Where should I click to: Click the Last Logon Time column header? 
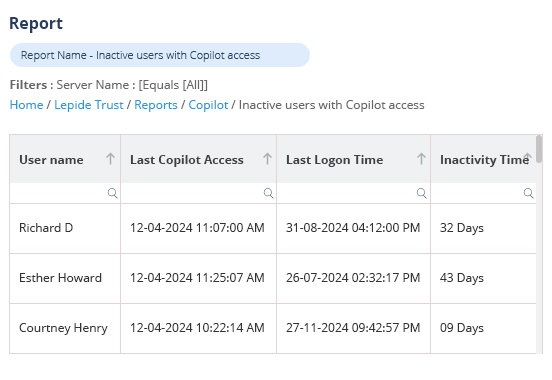click(353, 159)
